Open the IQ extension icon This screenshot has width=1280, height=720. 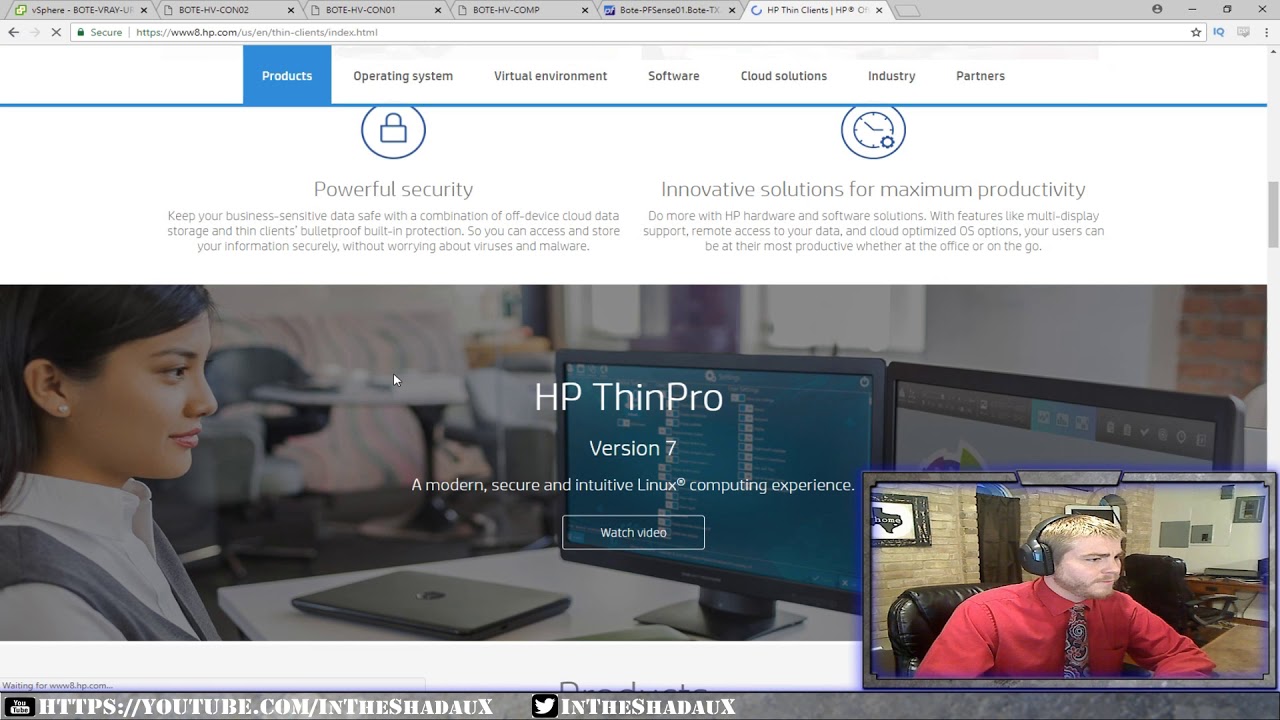coord(1219,32)
